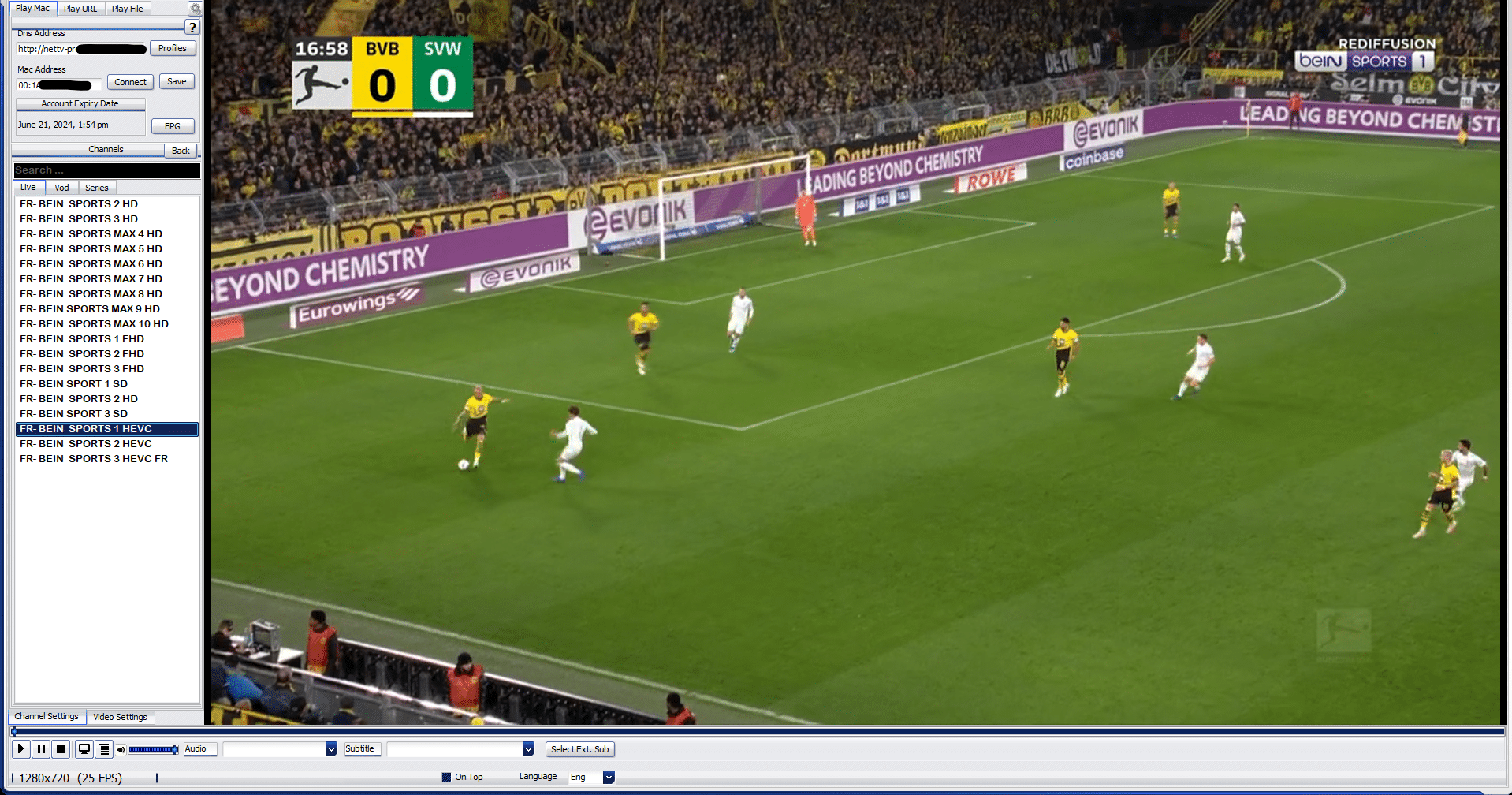The width and height of the screenshot is (1512, 795).
Task: Select the first channel FR- BEIN SPORTS 2 HD
Action: pyautogui.click(x=107, y=204)
